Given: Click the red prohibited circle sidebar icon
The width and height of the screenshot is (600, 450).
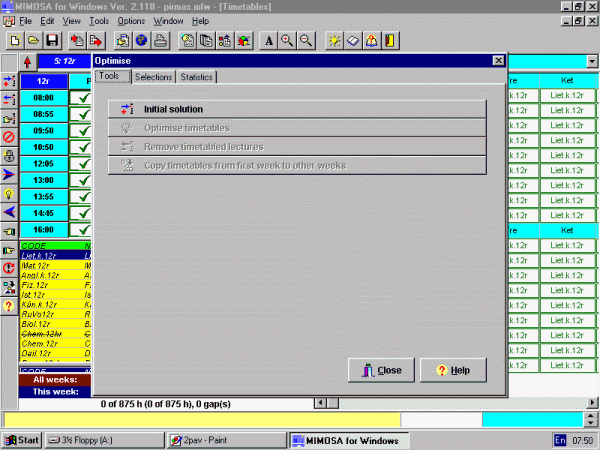Looking at the screenshot, I should click(x=9, y=136).
